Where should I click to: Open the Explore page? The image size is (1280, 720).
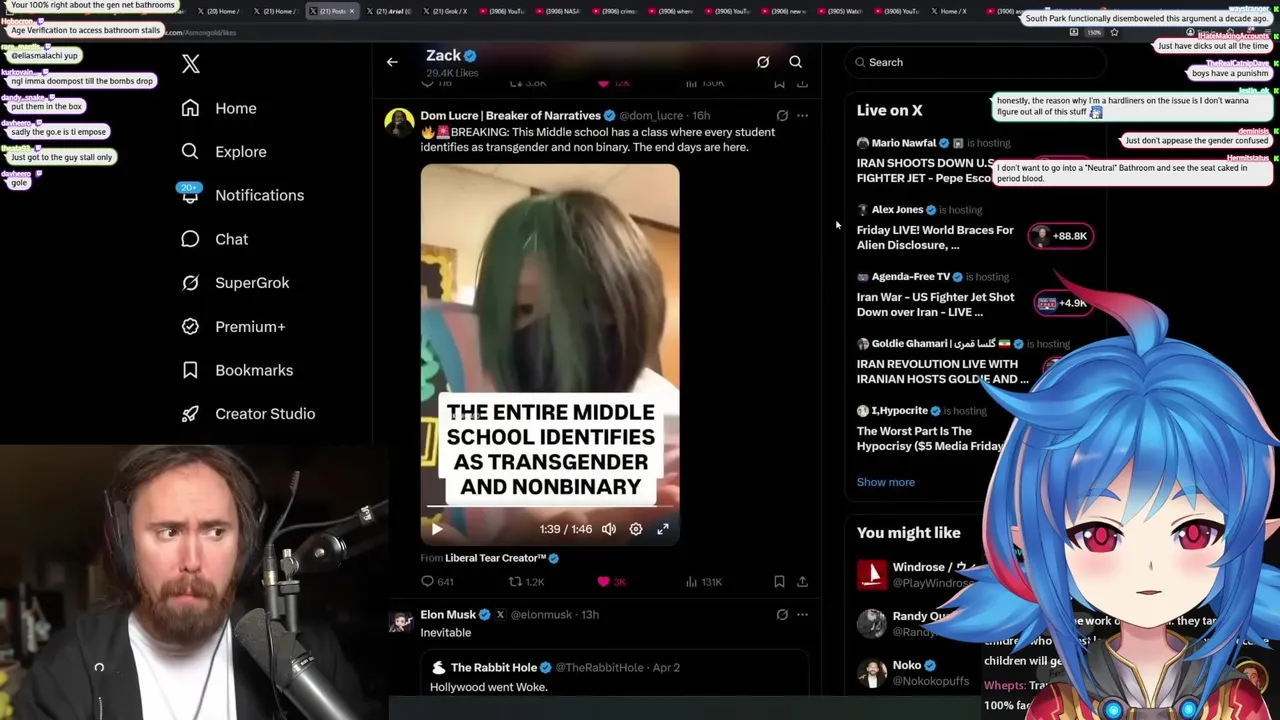(x=223, y=151)
